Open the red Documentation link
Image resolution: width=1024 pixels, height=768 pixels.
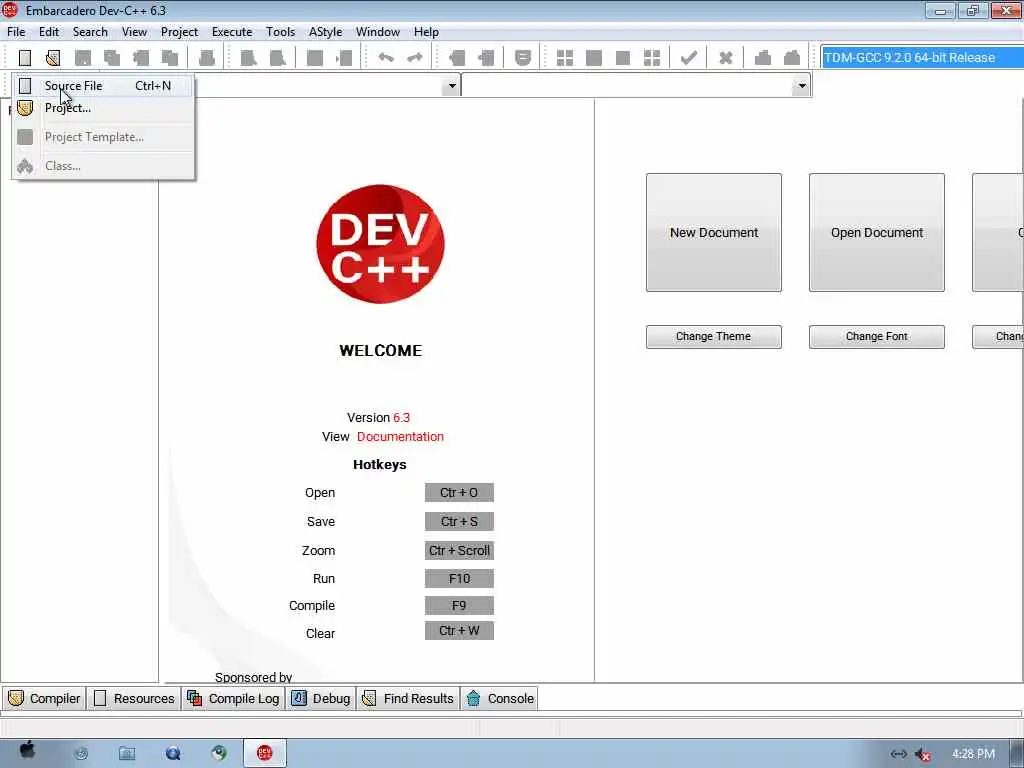pyautogui.click(x=400, y=436)
